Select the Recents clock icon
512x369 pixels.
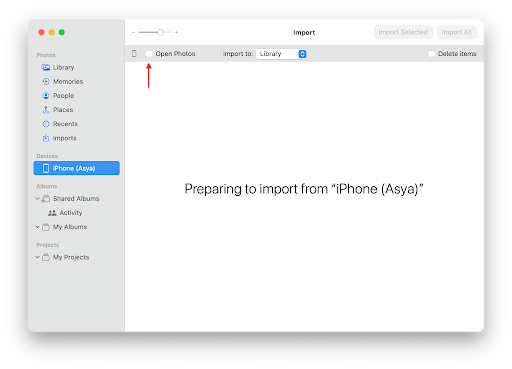(46, 124)
